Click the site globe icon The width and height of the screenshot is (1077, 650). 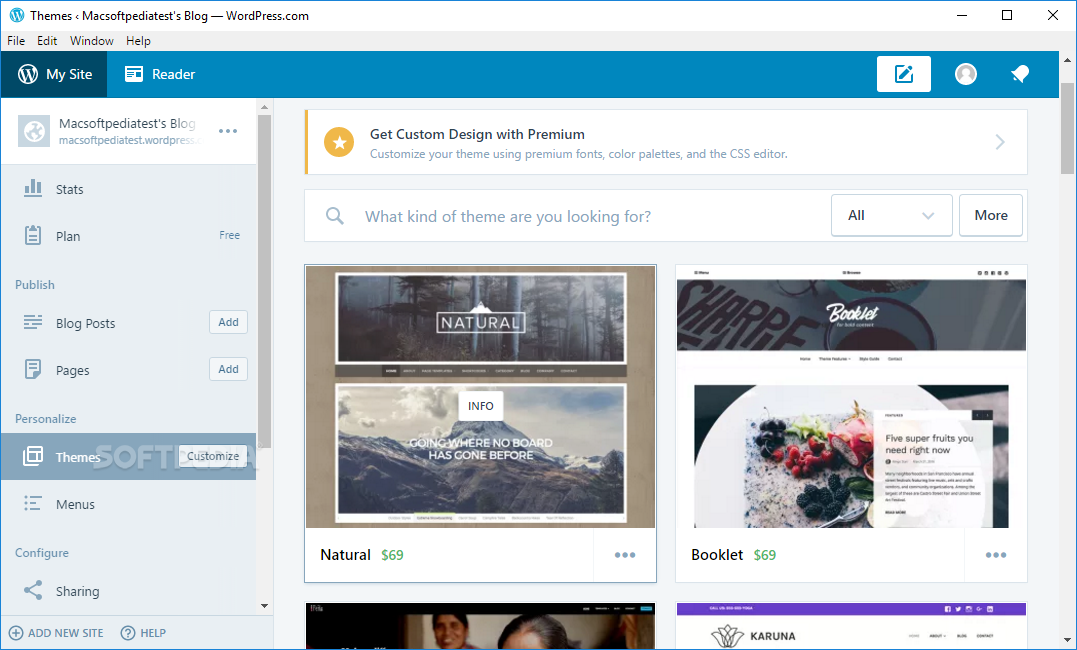(34, 131)
